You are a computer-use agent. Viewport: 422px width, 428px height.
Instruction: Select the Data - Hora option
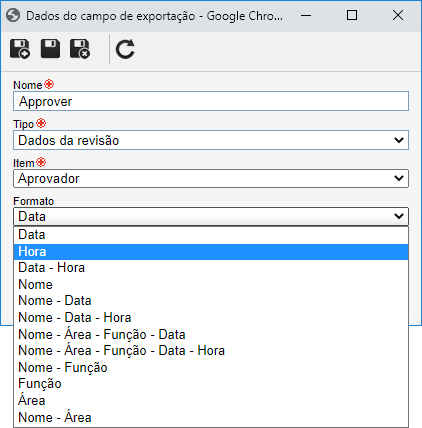coord(211,268)
